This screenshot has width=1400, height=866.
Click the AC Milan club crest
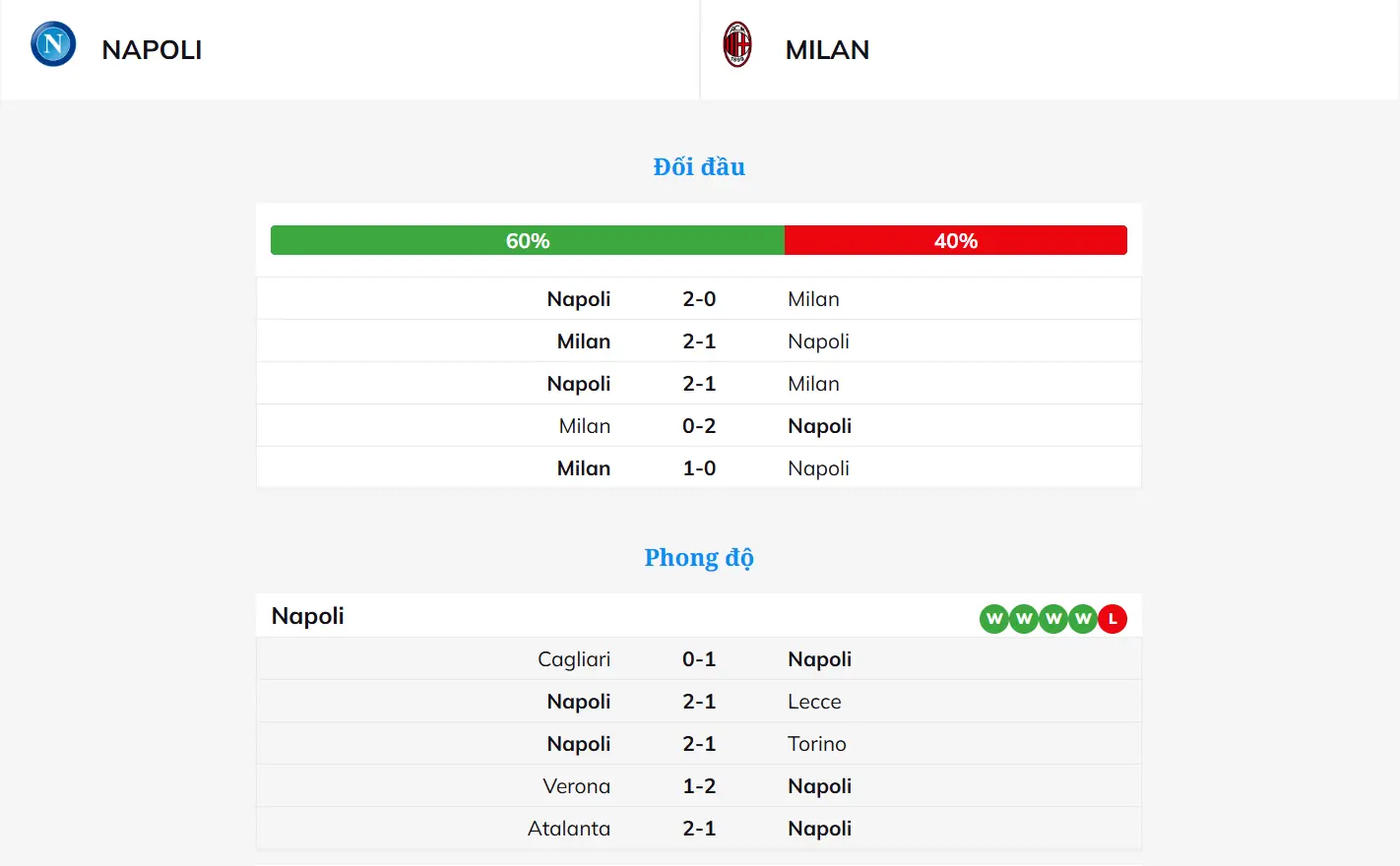click(737, 44)
